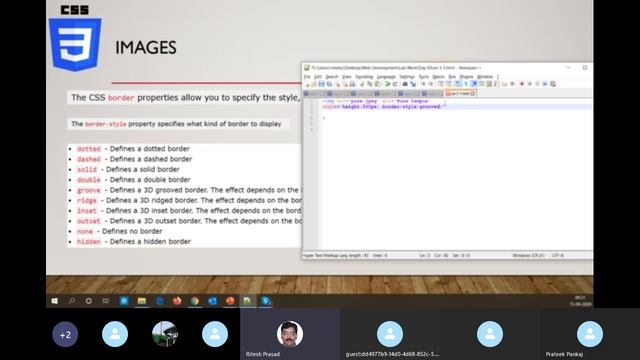Click the Paste toolbar icon
The height and width of the screenshot is (360, 640).
(x=378, y=84)
